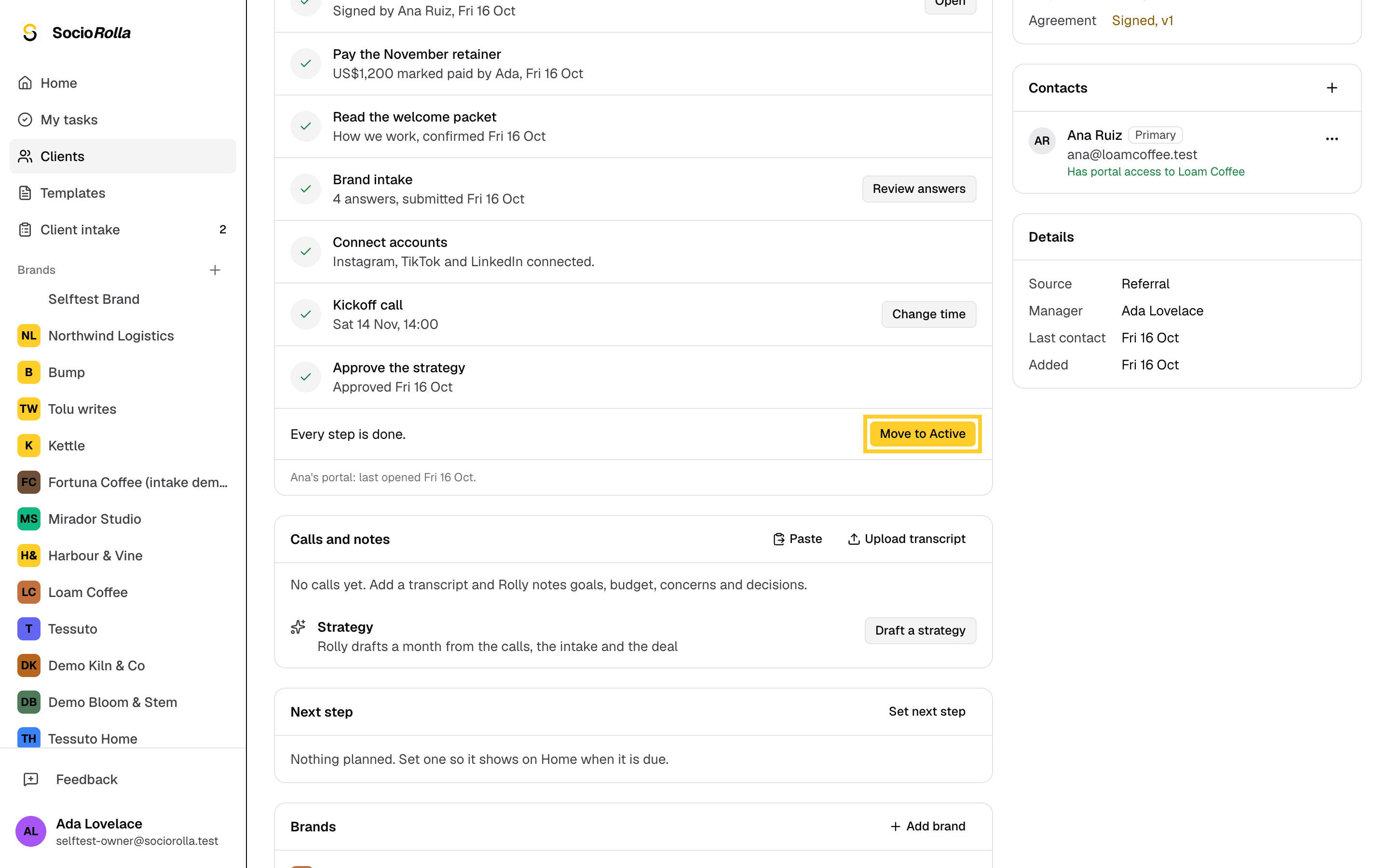The height and width of the screenshot is (868, 1389).
Task: Click the Clients people icon
Action: [x=25, y=156]
